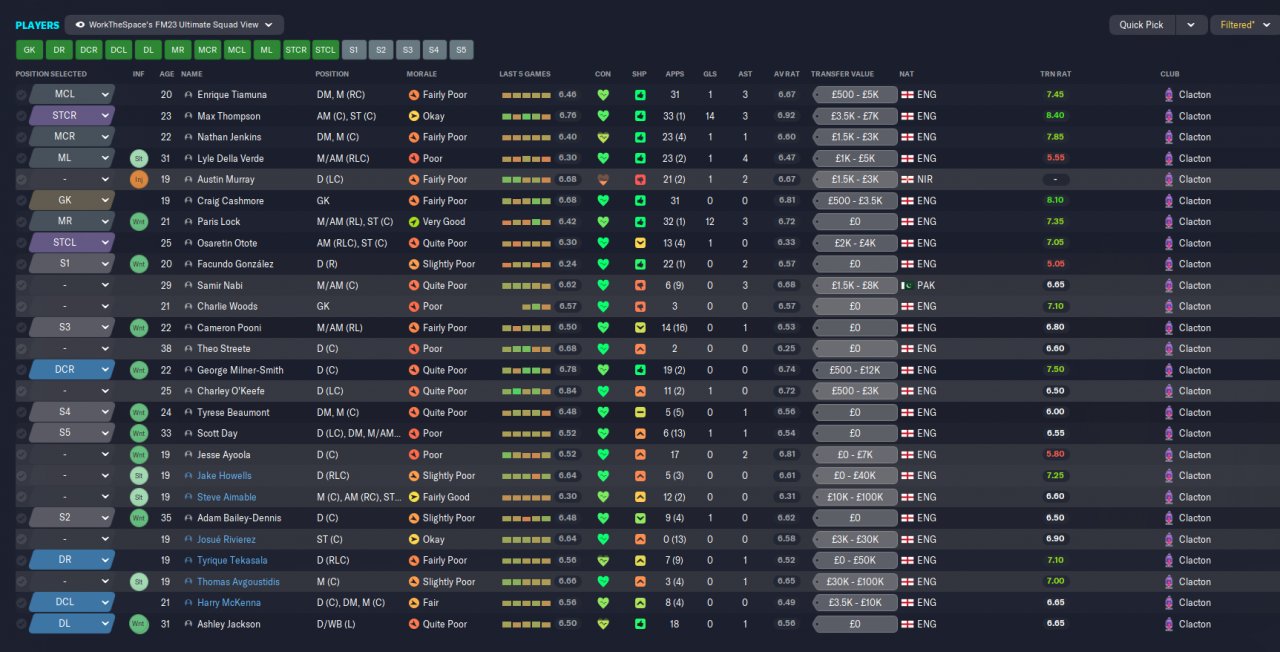Toggle selection checkbox for Max Thompson
Viewport: 1280px width, 652px height.
tap(21, 116)
